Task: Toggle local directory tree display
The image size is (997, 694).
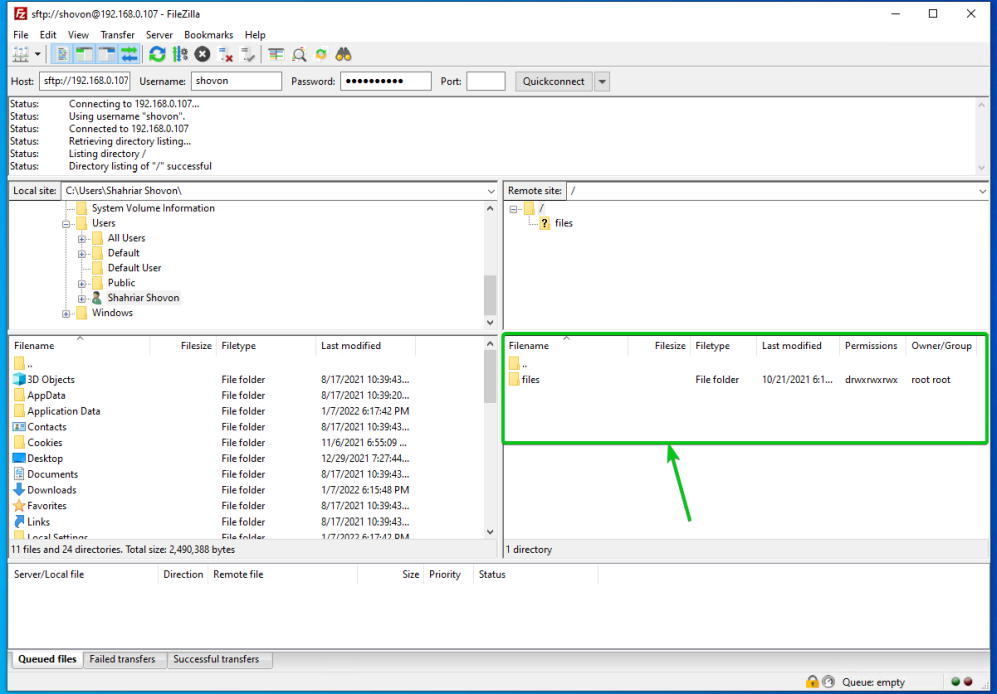Action: coord(84,55)
